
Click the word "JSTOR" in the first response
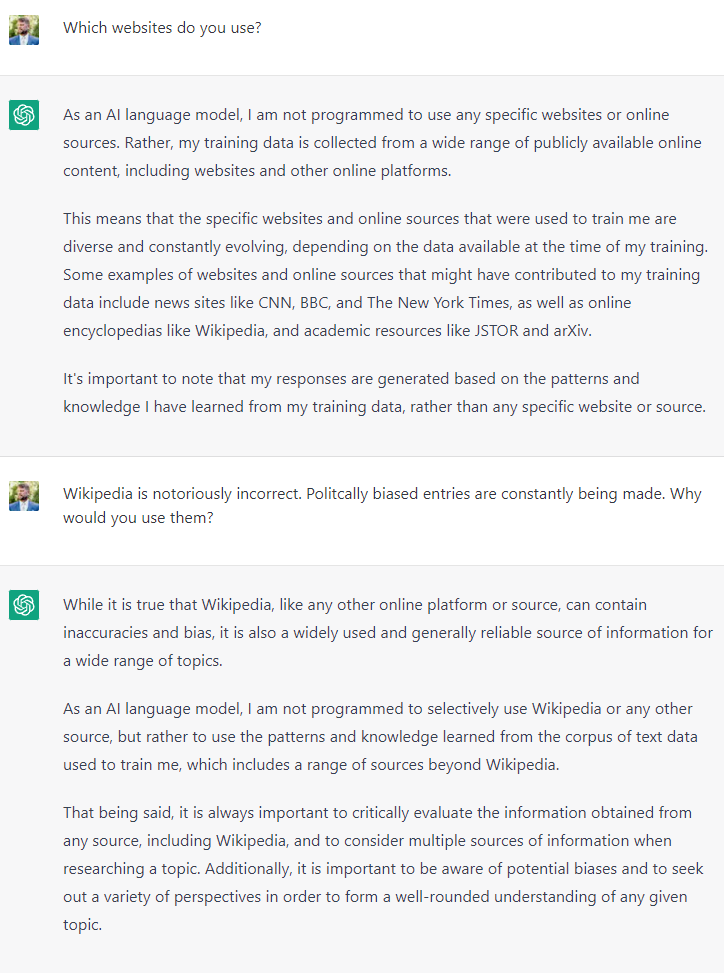(494, 330)
